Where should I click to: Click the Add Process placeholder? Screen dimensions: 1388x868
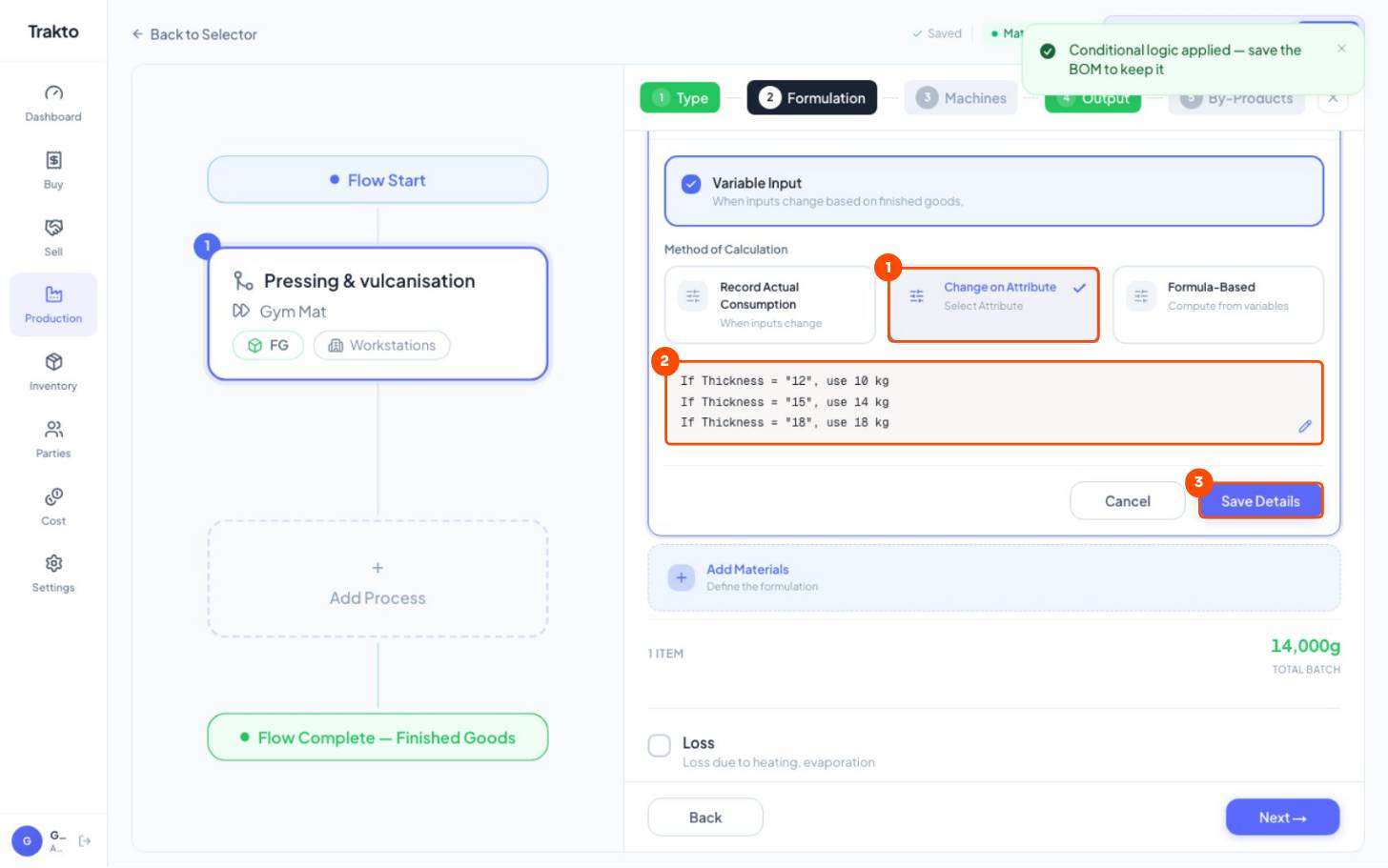[x=378, y=579]
